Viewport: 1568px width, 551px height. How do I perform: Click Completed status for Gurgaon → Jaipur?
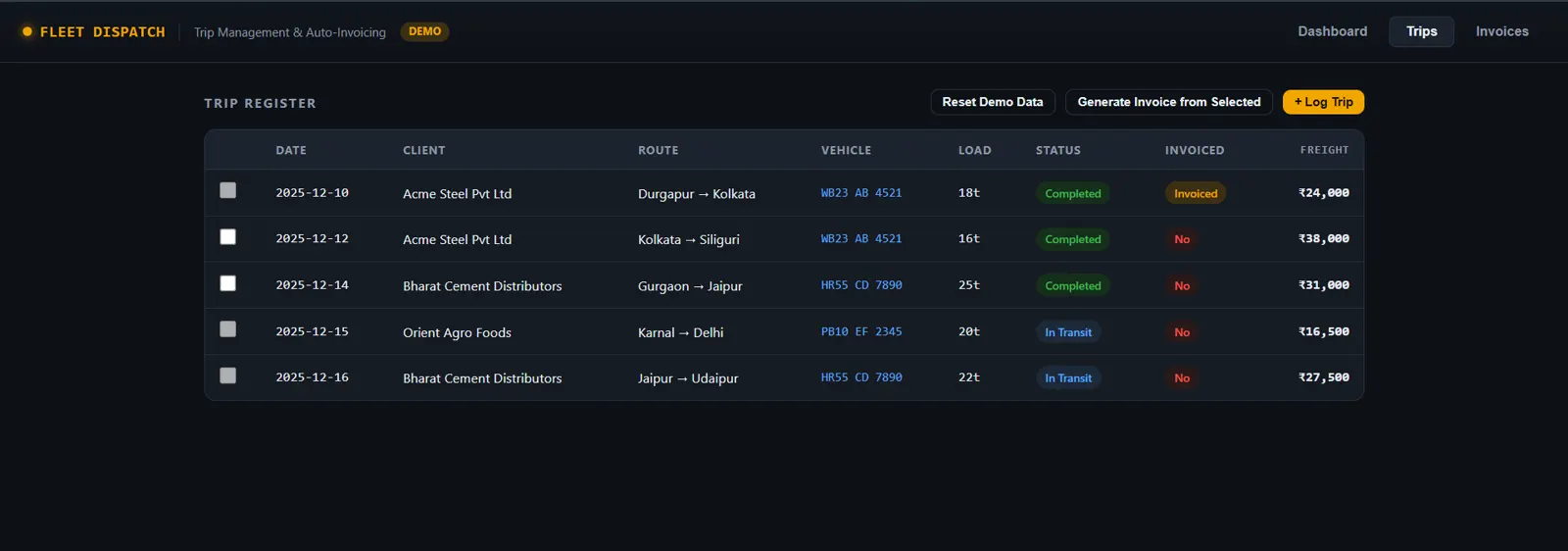[1073, 286]
